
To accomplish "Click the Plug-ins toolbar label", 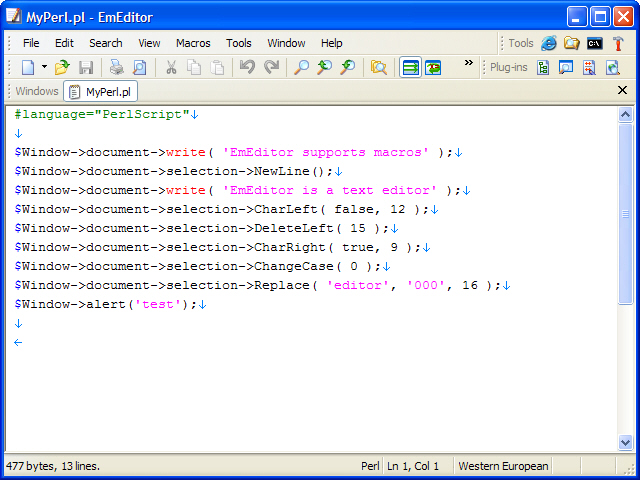I will (509, 67).
